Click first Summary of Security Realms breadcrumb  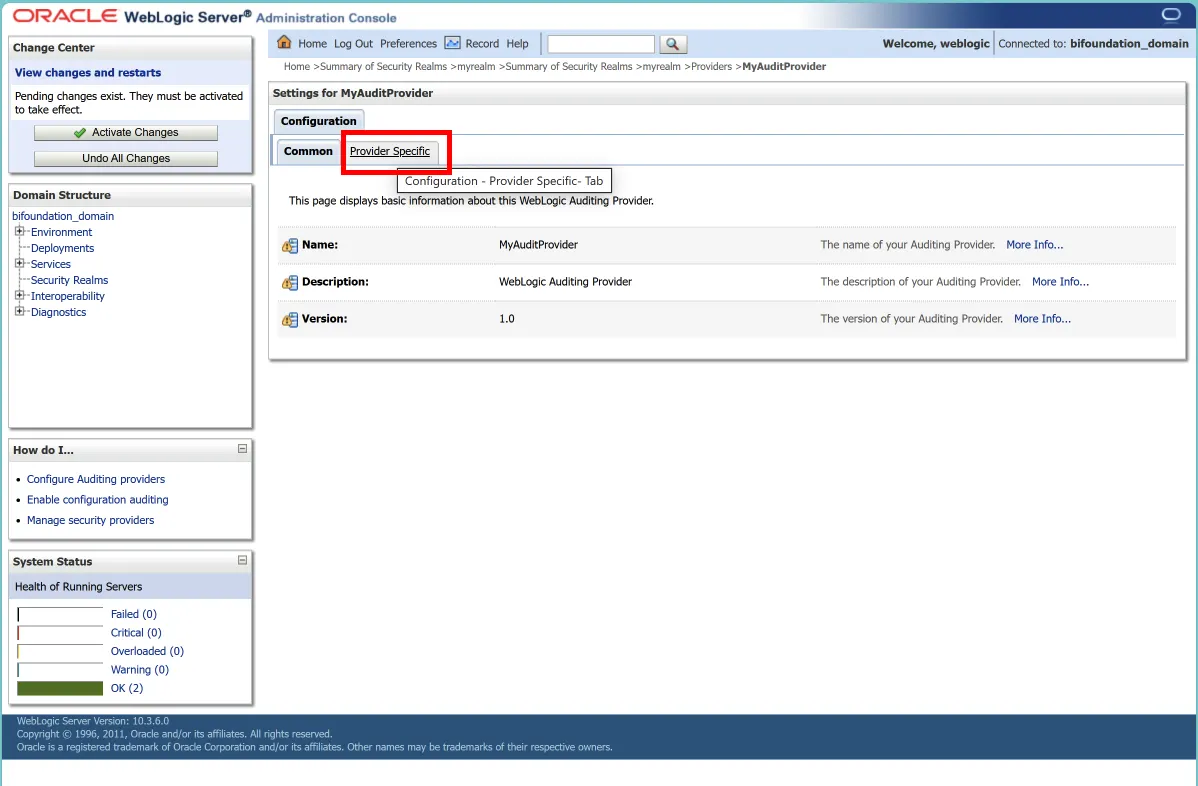coord(384,66)
